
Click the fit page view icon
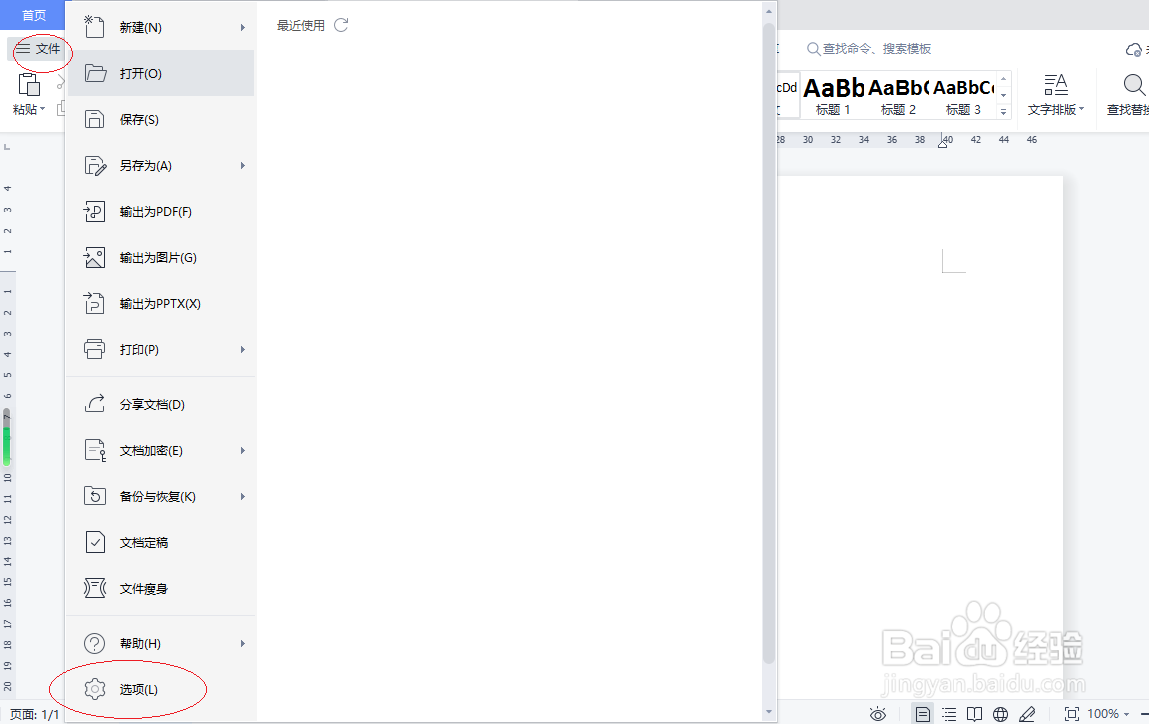click(x=1071, y=714)
